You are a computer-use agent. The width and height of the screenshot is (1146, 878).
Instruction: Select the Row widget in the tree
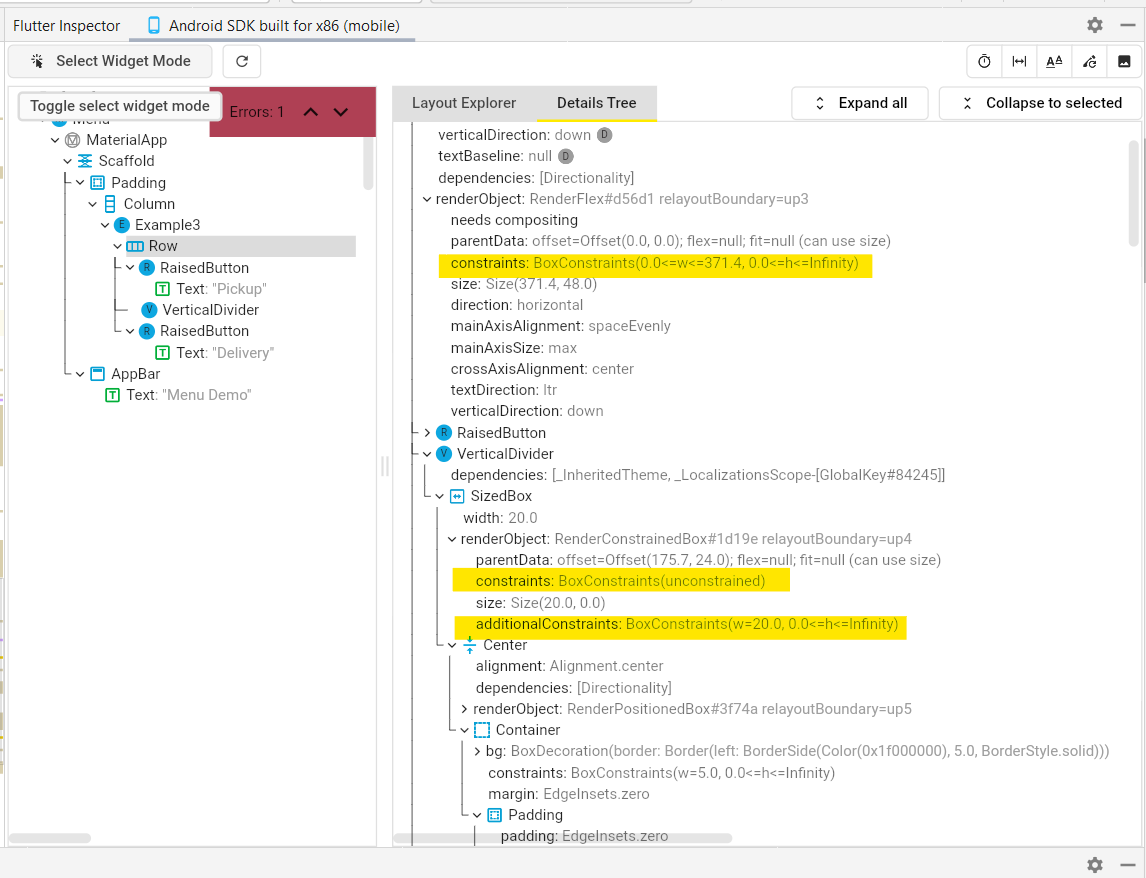coord(161,245)
